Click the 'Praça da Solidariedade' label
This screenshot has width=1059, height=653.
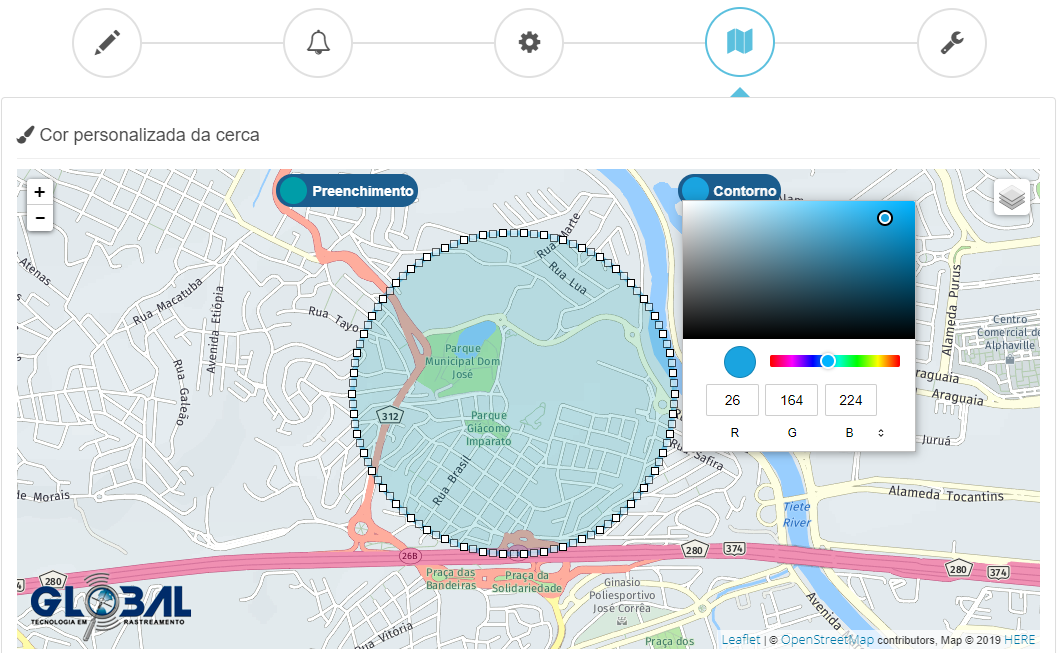(527, 581)
